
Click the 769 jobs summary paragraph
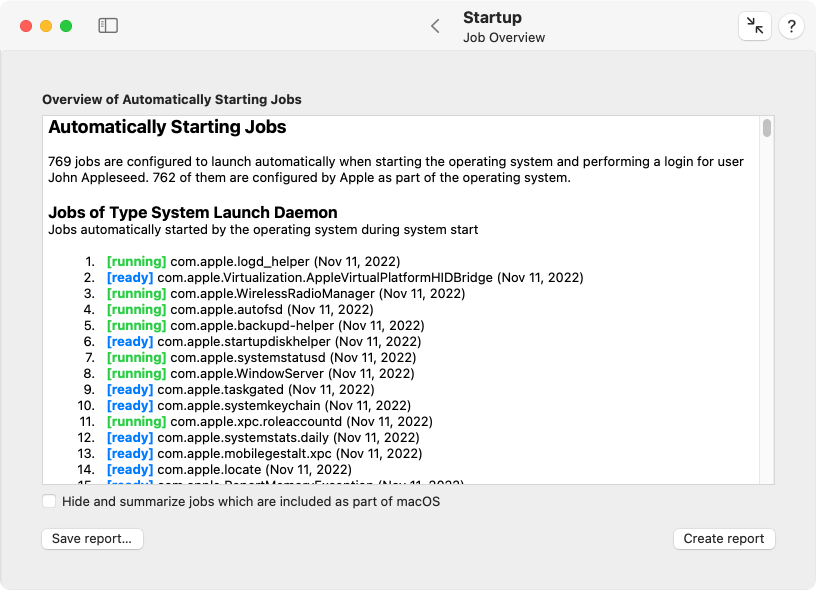(396, 170)
